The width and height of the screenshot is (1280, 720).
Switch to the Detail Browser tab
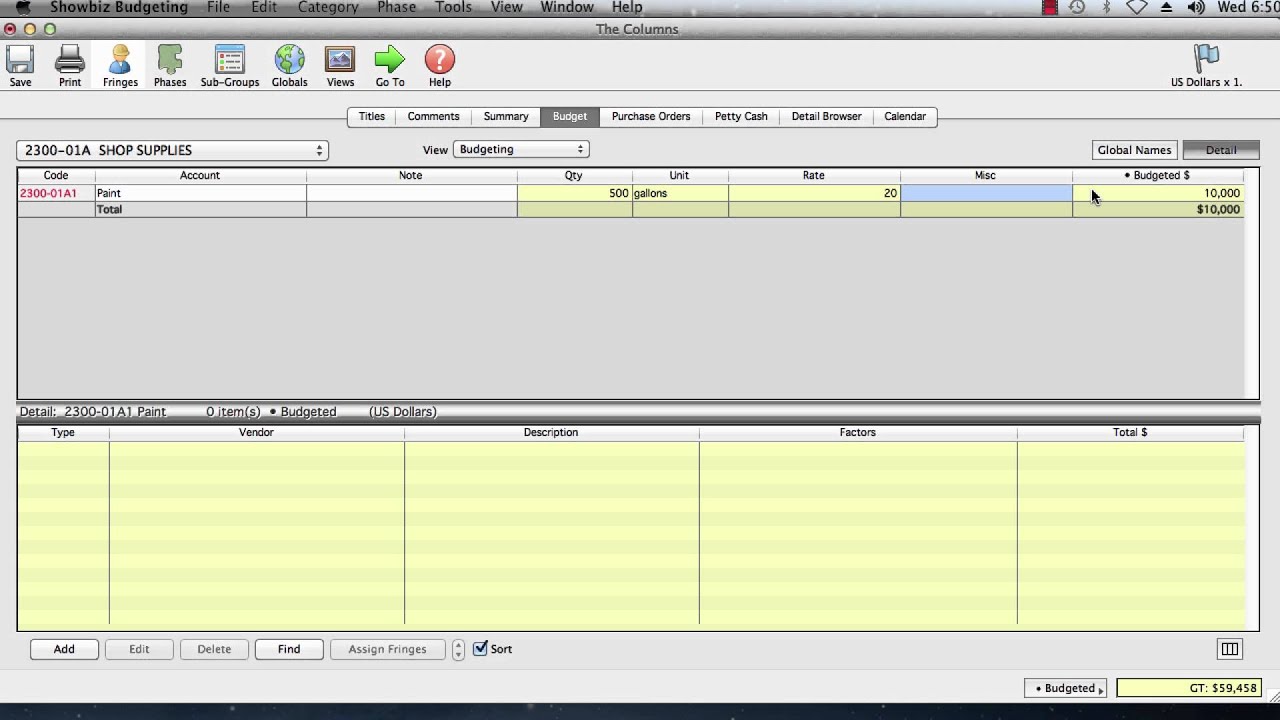tap(826, 116)
